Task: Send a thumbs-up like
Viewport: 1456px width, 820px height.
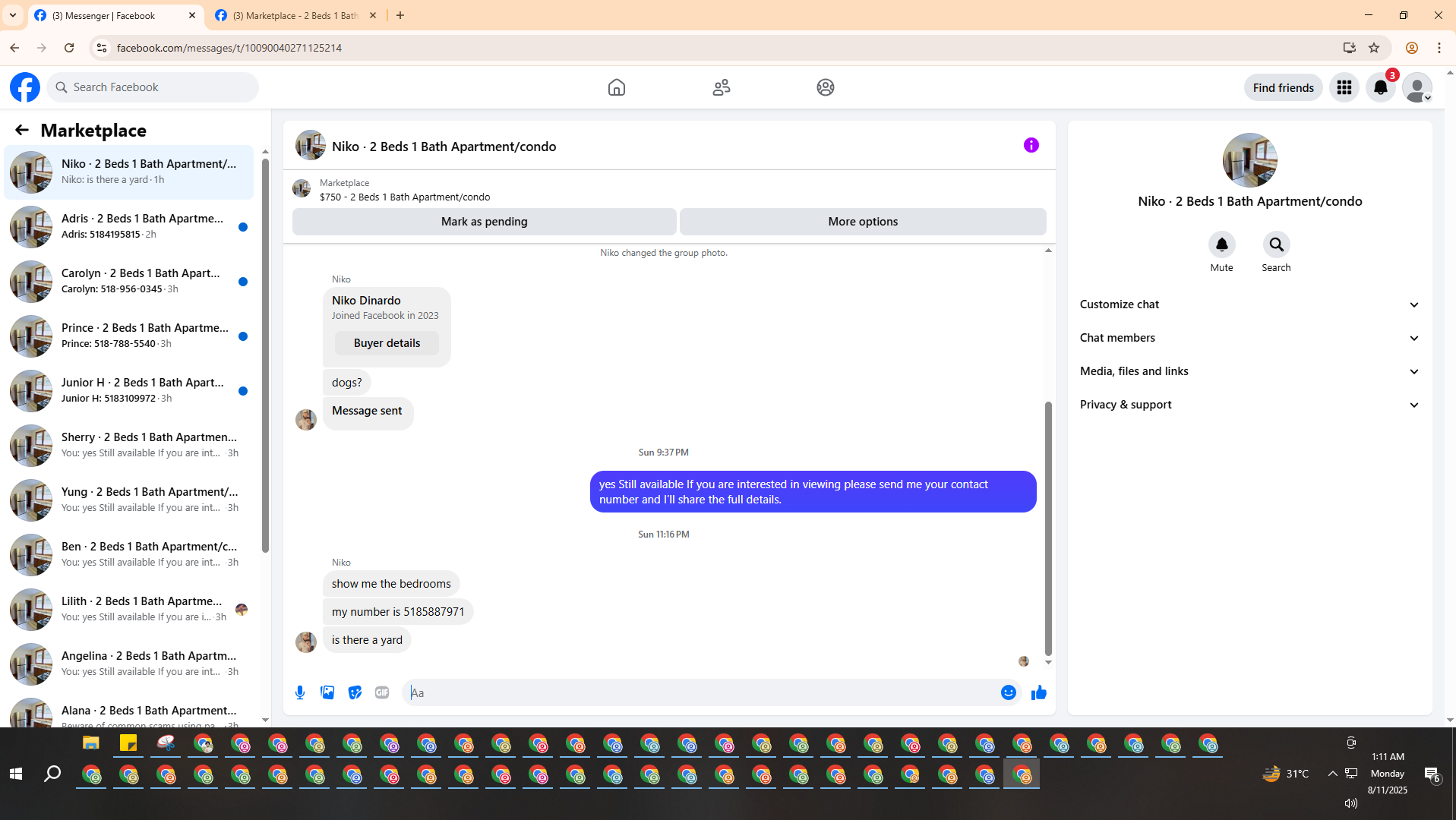Action: pyautogui.click(x=1039, y=692)
